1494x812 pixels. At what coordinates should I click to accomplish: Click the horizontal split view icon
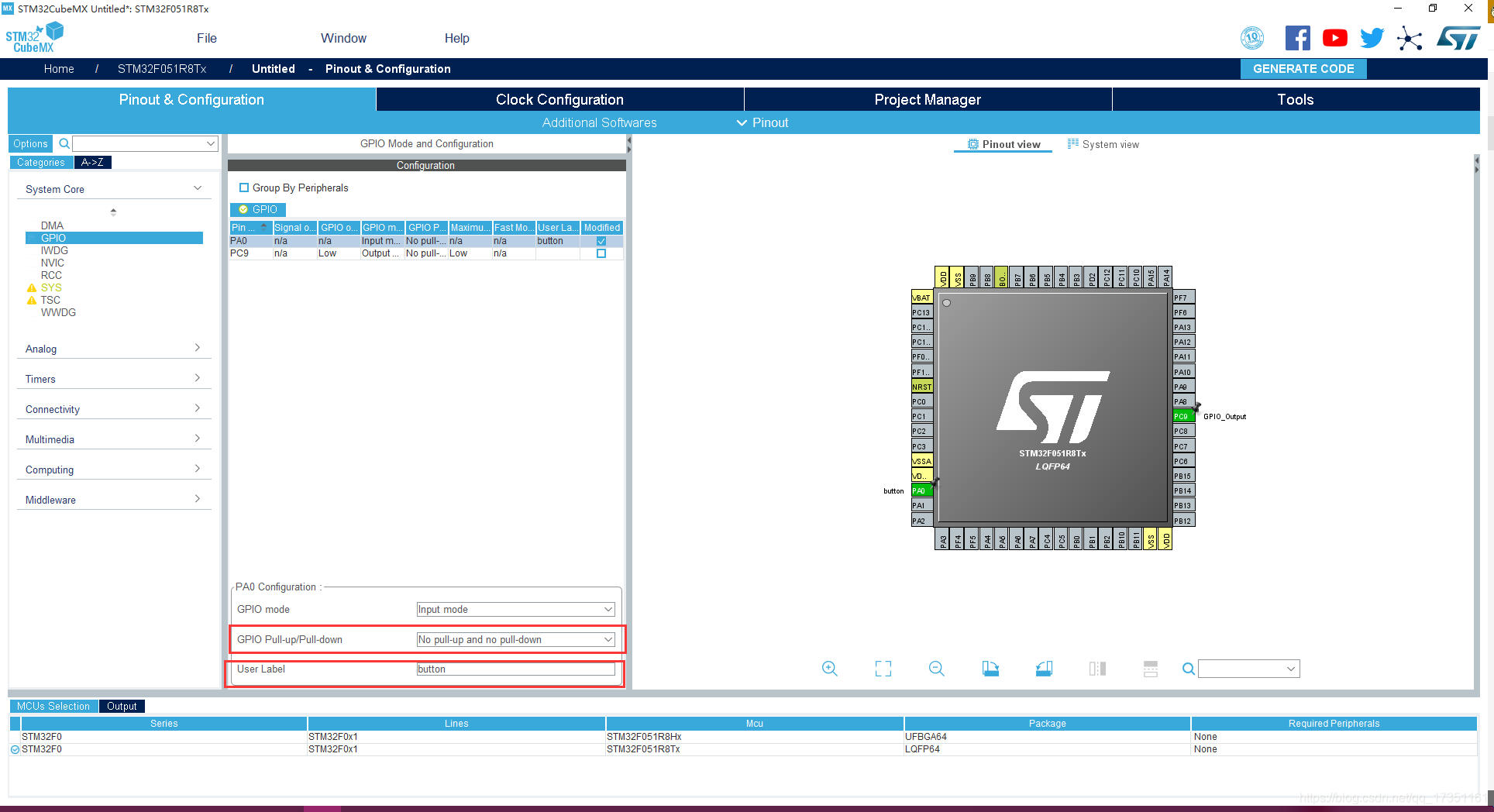coord(1151,669)
